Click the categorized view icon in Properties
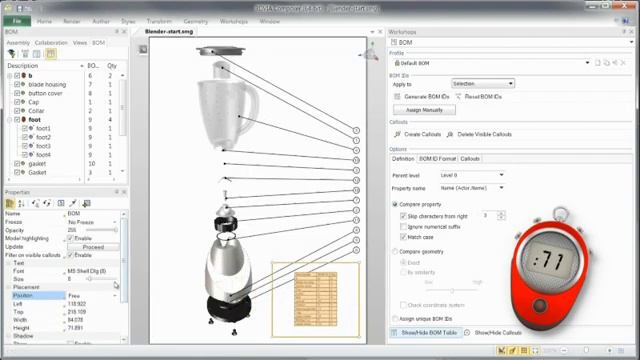Screen dimensions: 640x360 pos(10,203)
